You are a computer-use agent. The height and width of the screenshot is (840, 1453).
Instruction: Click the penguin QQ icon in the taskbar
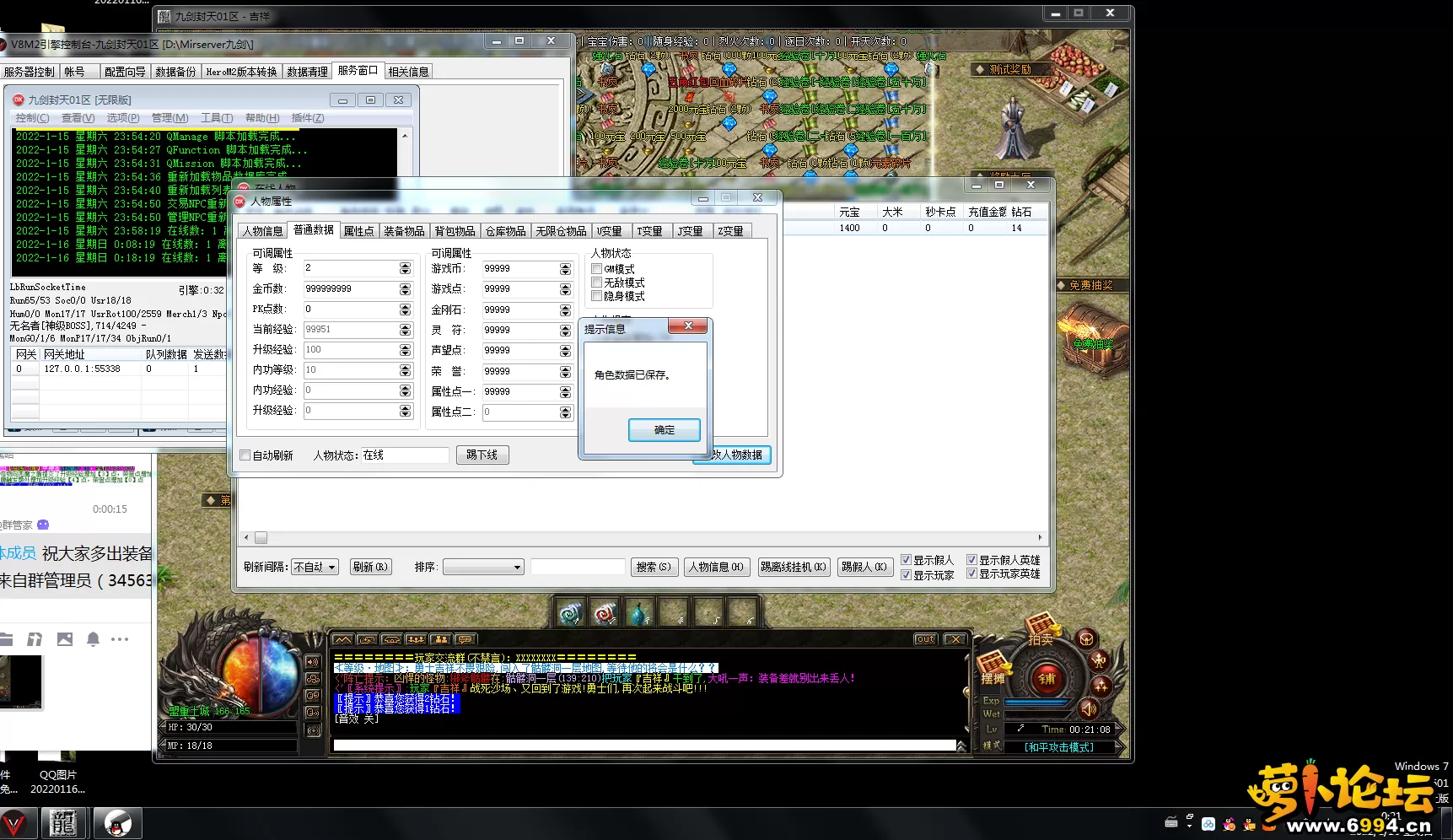coord(117,822)
